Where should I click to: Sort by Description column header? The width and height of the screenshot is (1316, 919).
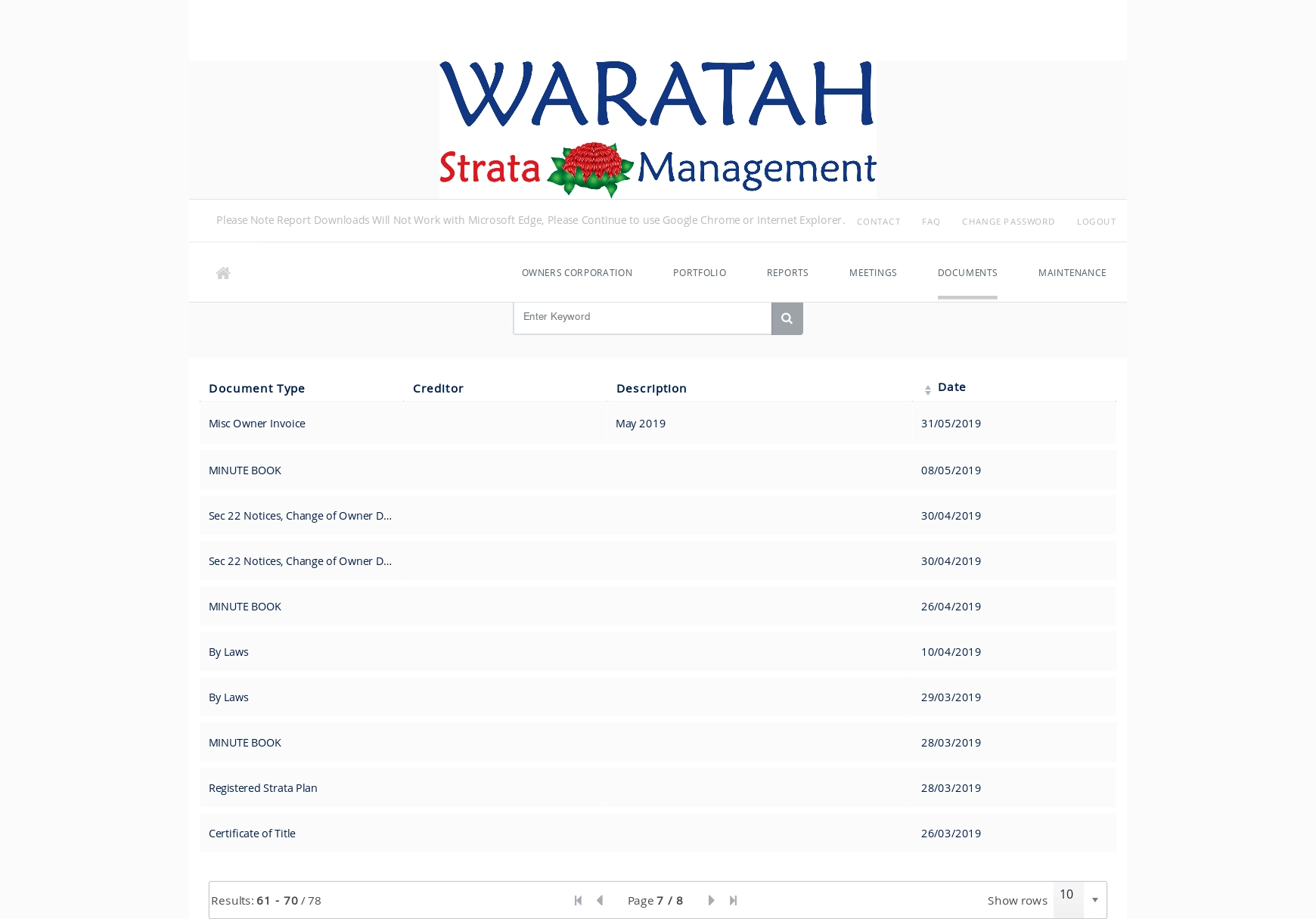coord(651,388)
